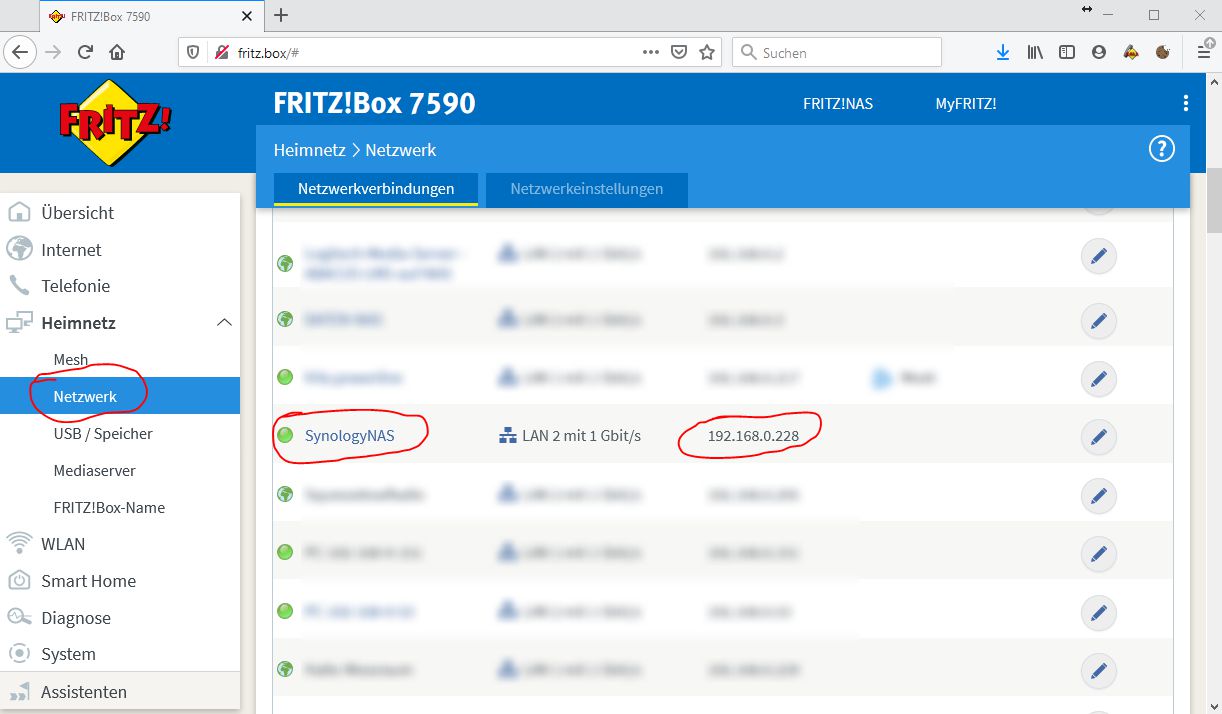
Task: Click the Firefox forward arrow button
Action: 53,53
